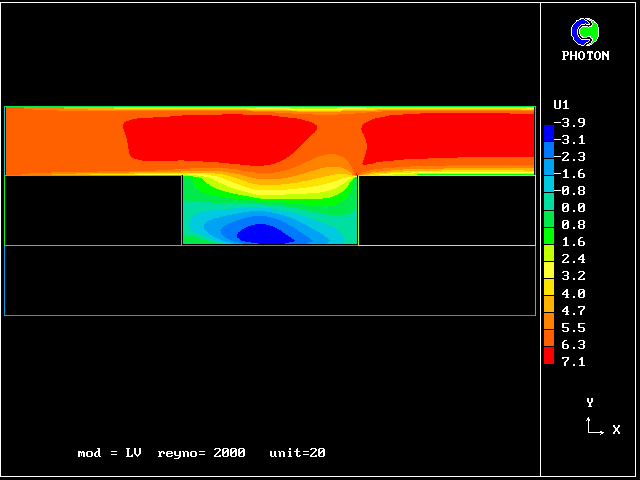Probe the large red region in left channel

(x=215, y=138)
